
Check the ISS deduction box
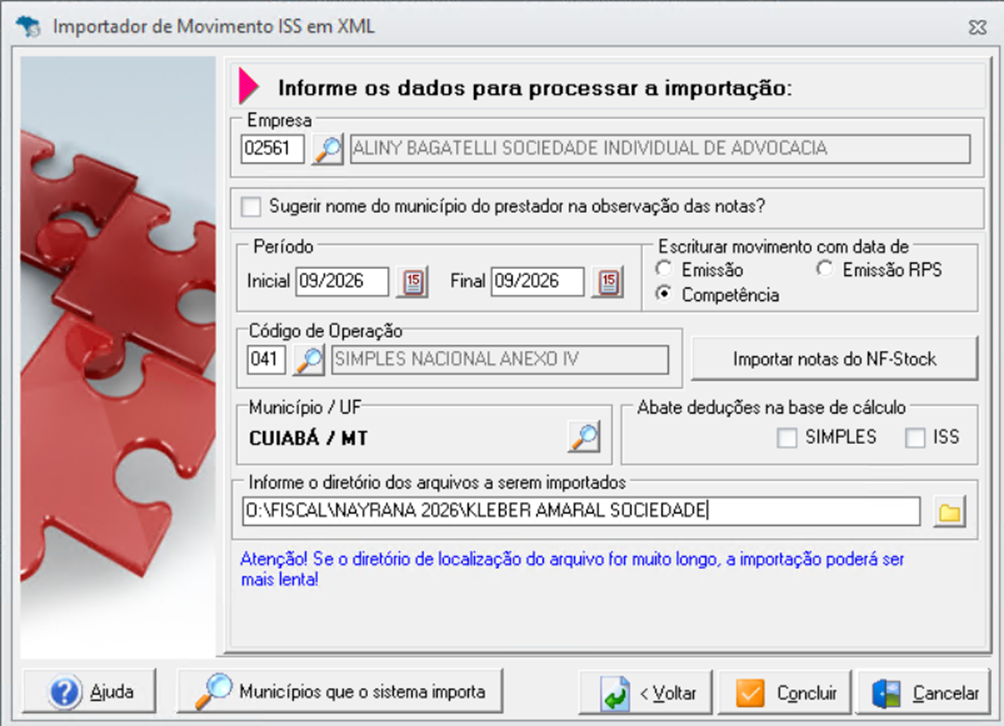[915, 438]
